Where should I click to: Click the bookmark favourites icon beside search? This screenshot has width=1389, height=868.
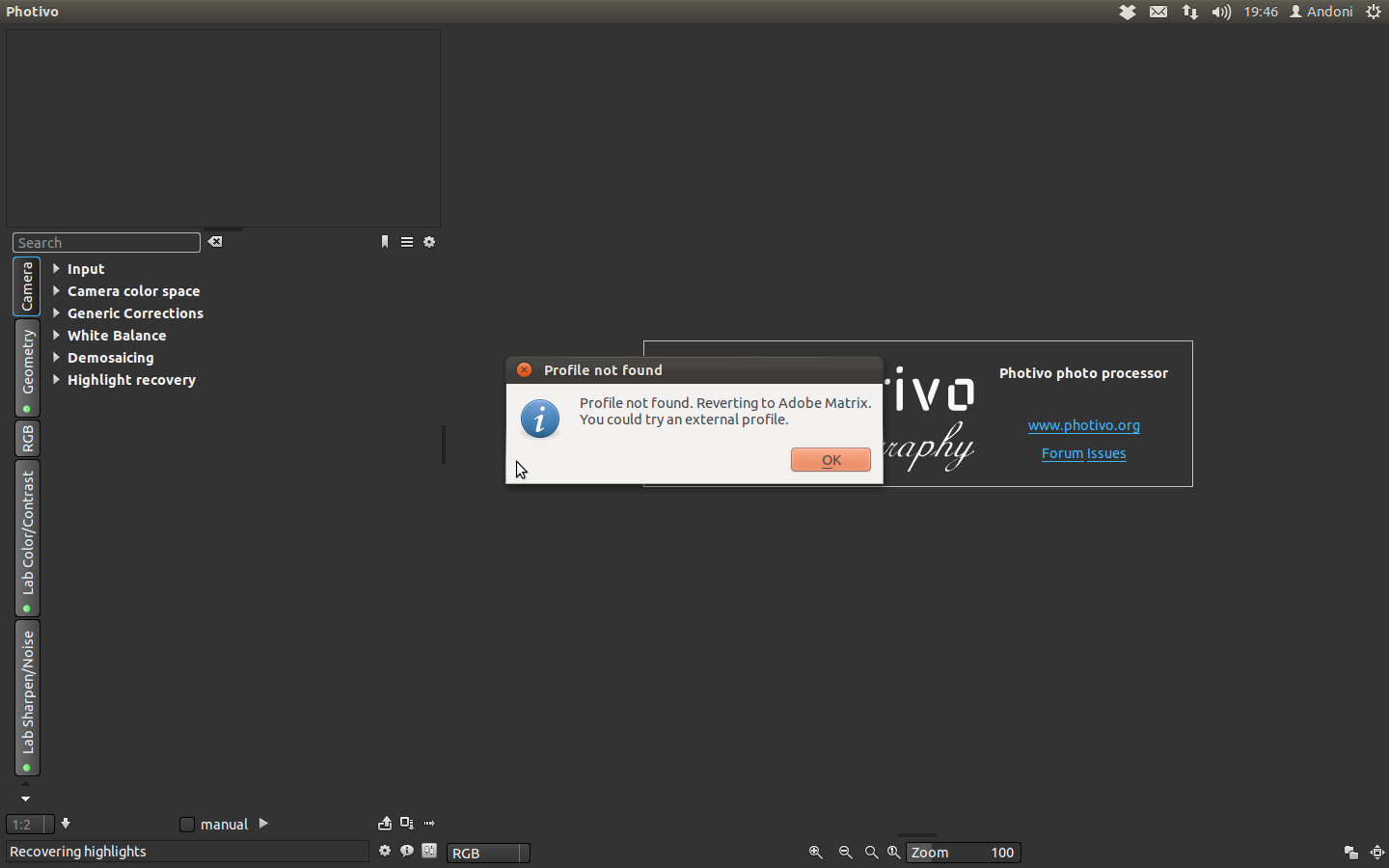point(385,242)
